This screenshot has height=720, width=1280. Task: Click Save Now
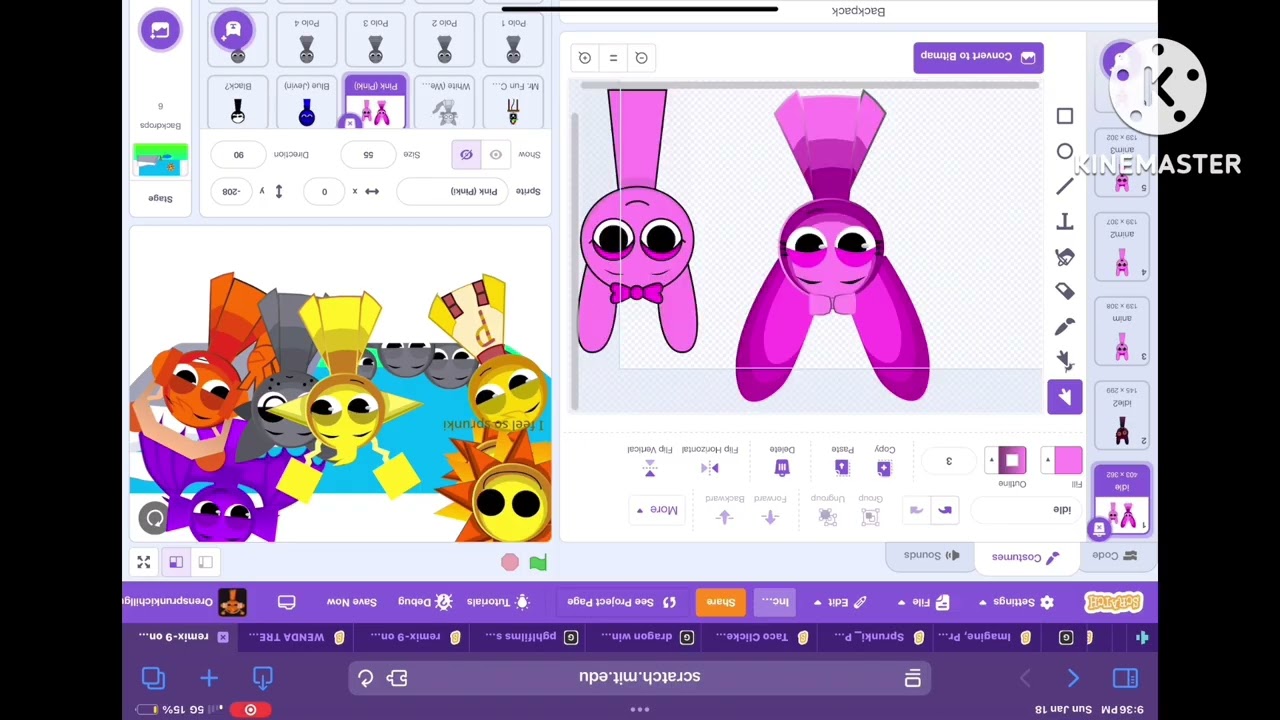pyautogui.click(x=352, y=602)
